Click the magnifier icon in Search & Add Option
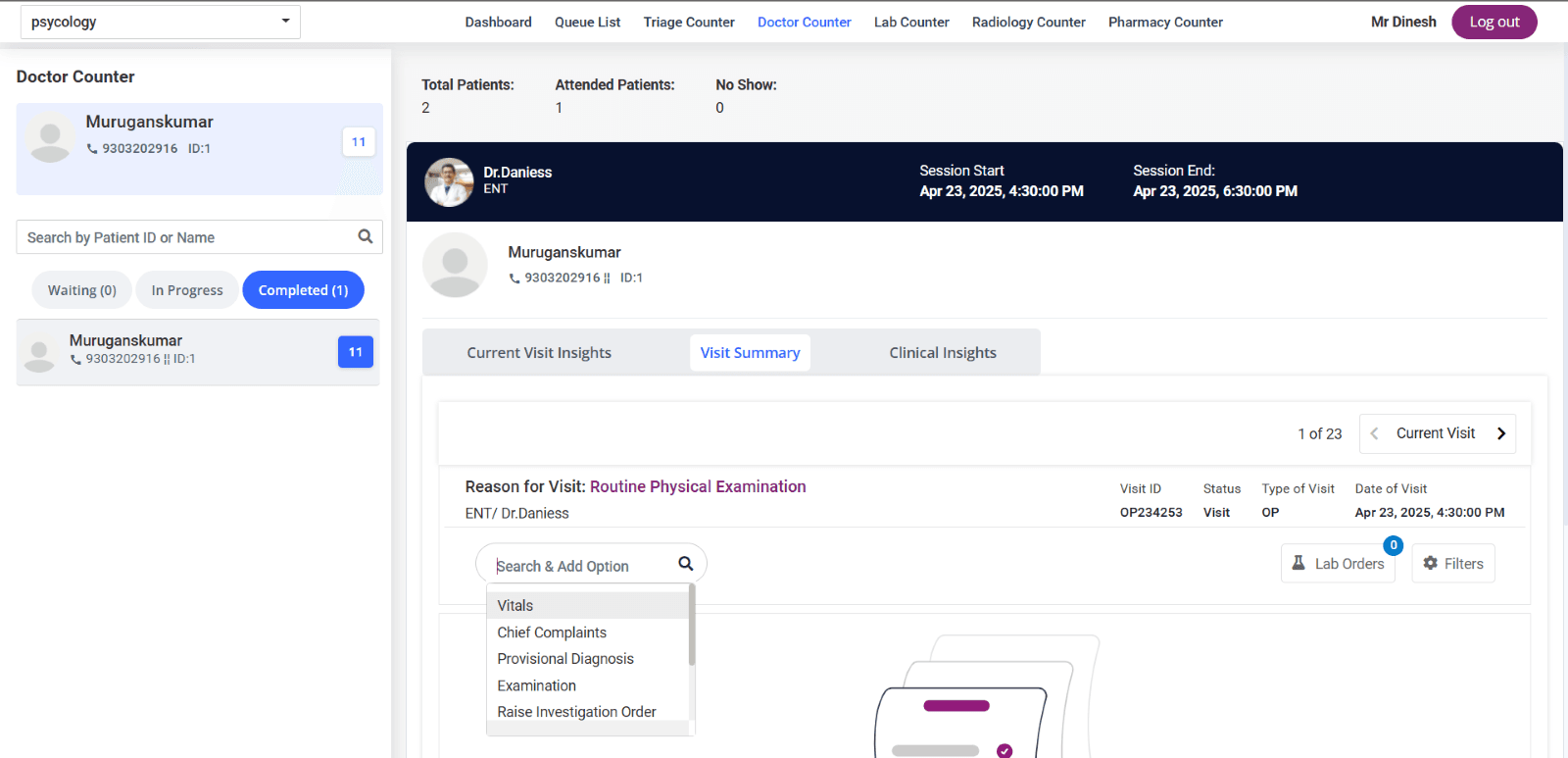Image resolution: width=1568 pixels, height=758 pixels. 685,564
